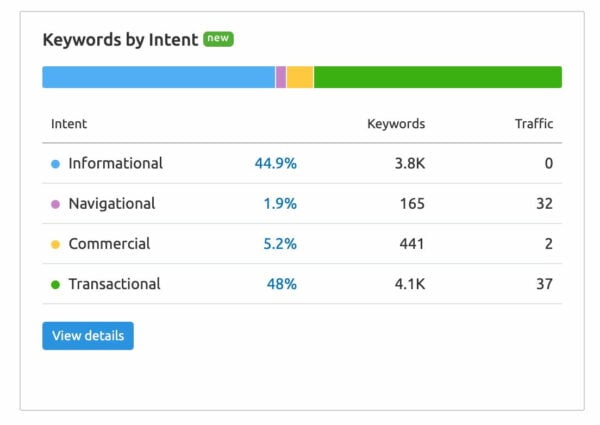Click the 3.8K Informational keywords value
600x425 pixels.
coord(410,164)
